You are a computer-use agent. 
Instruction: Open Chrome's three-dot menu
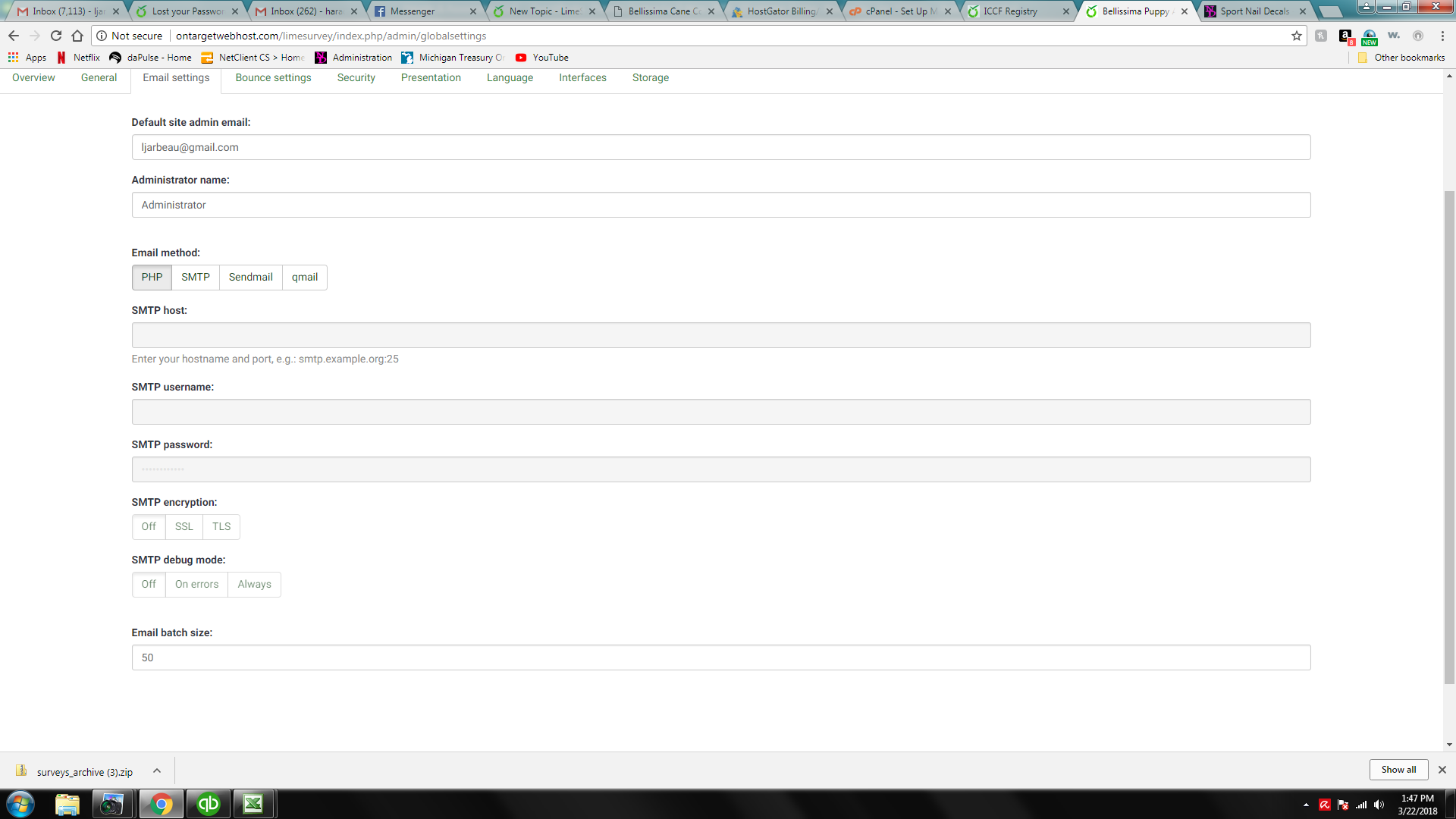pos(1442,36)
